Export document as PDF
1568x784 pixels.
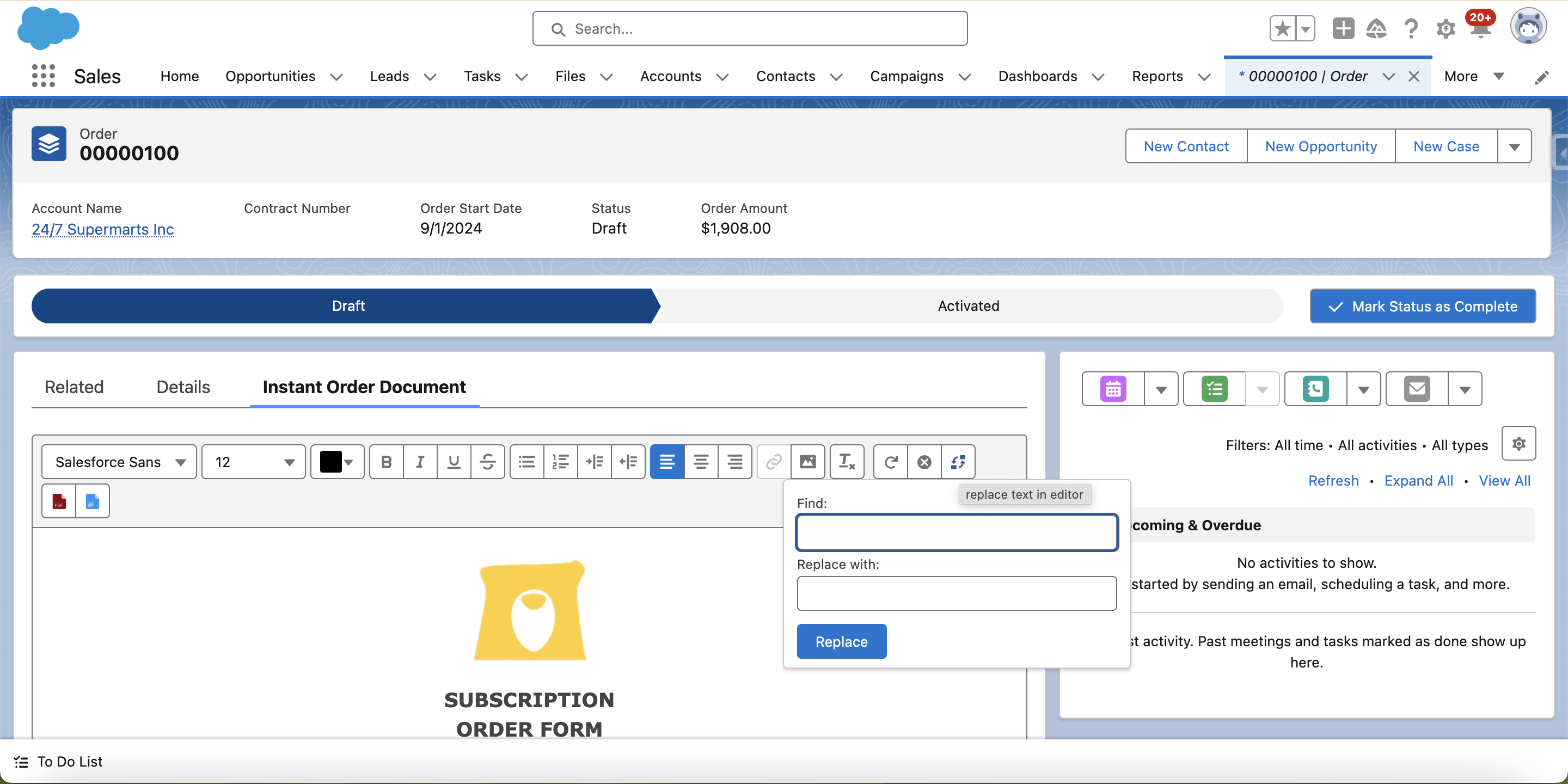[59, 501]
